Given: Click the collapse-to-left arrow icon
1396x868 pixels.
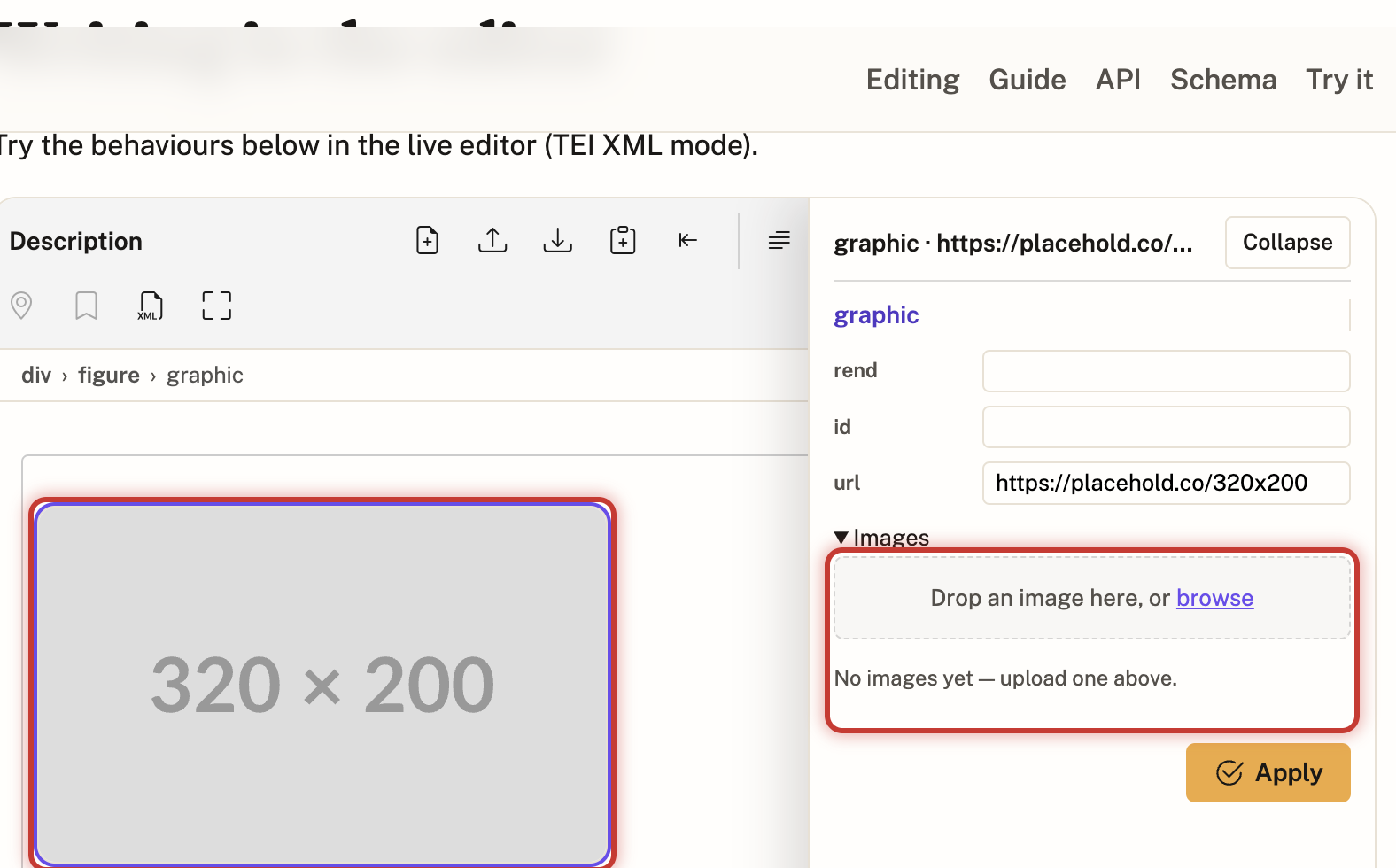Looking at the screenshot, I should [688, 240].
